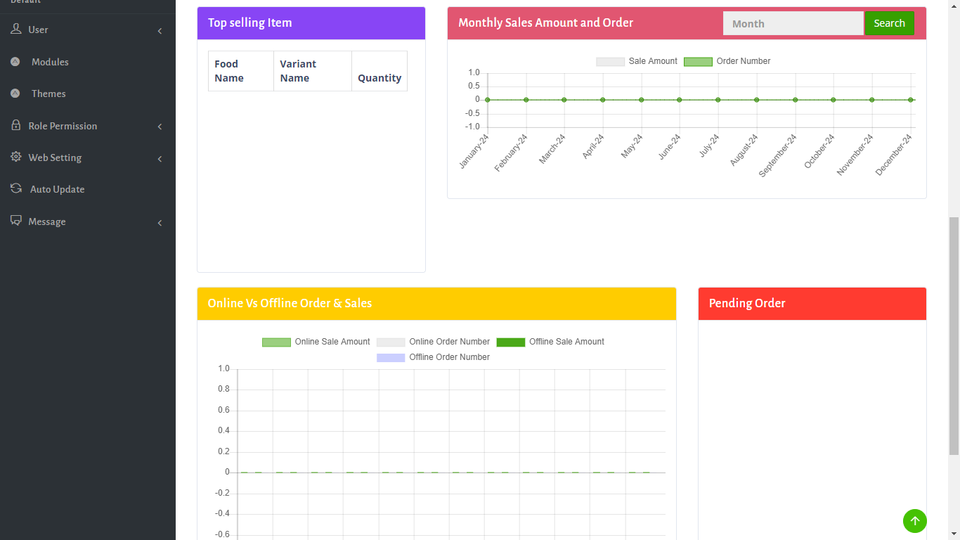Toggle the Sale Amount legend in monthly chart
Screen dimensions: 960x540
click(637, 61)
